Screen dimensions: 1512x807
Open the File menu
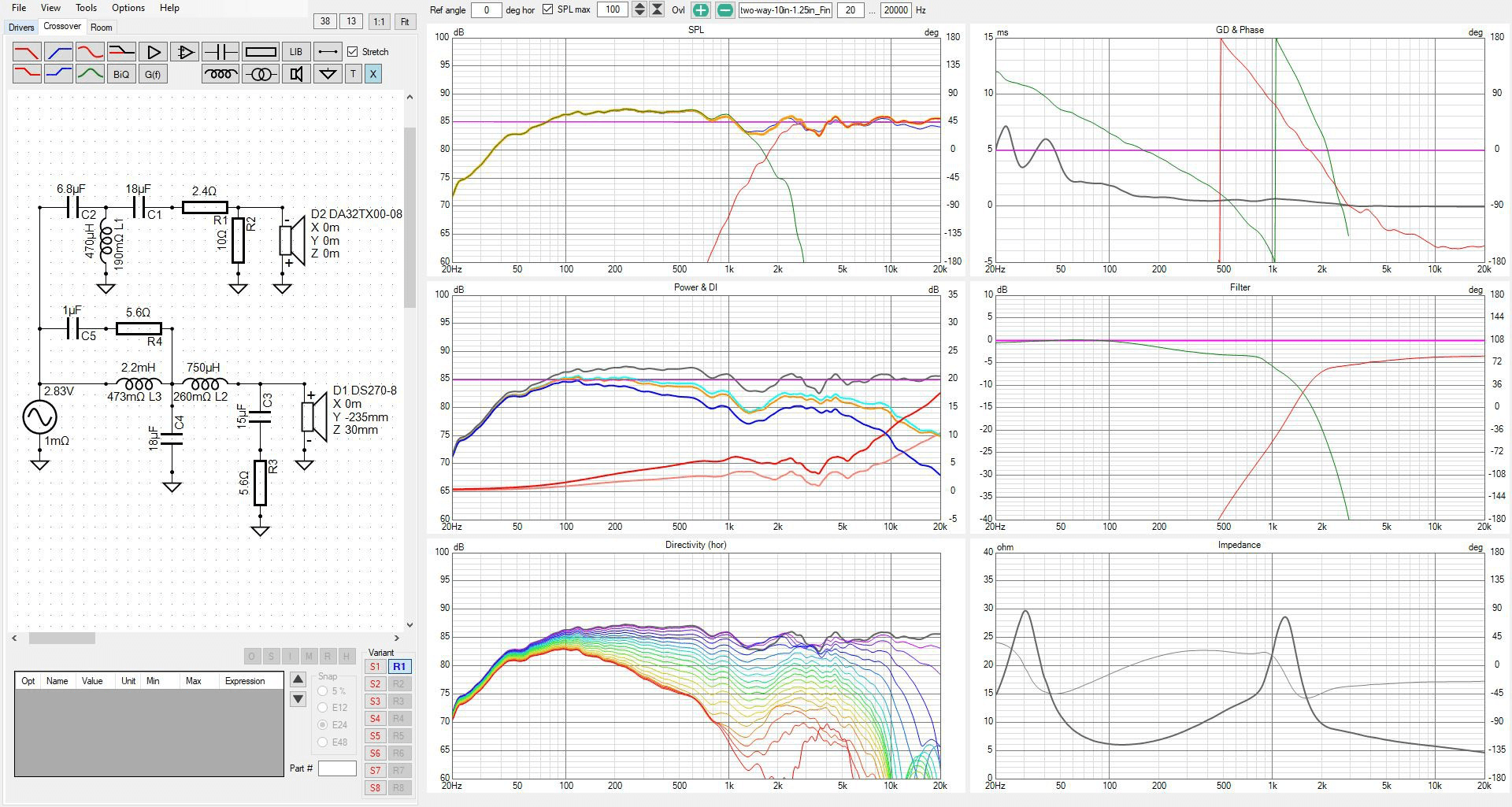pyautogui.click(x=19, y=8)
